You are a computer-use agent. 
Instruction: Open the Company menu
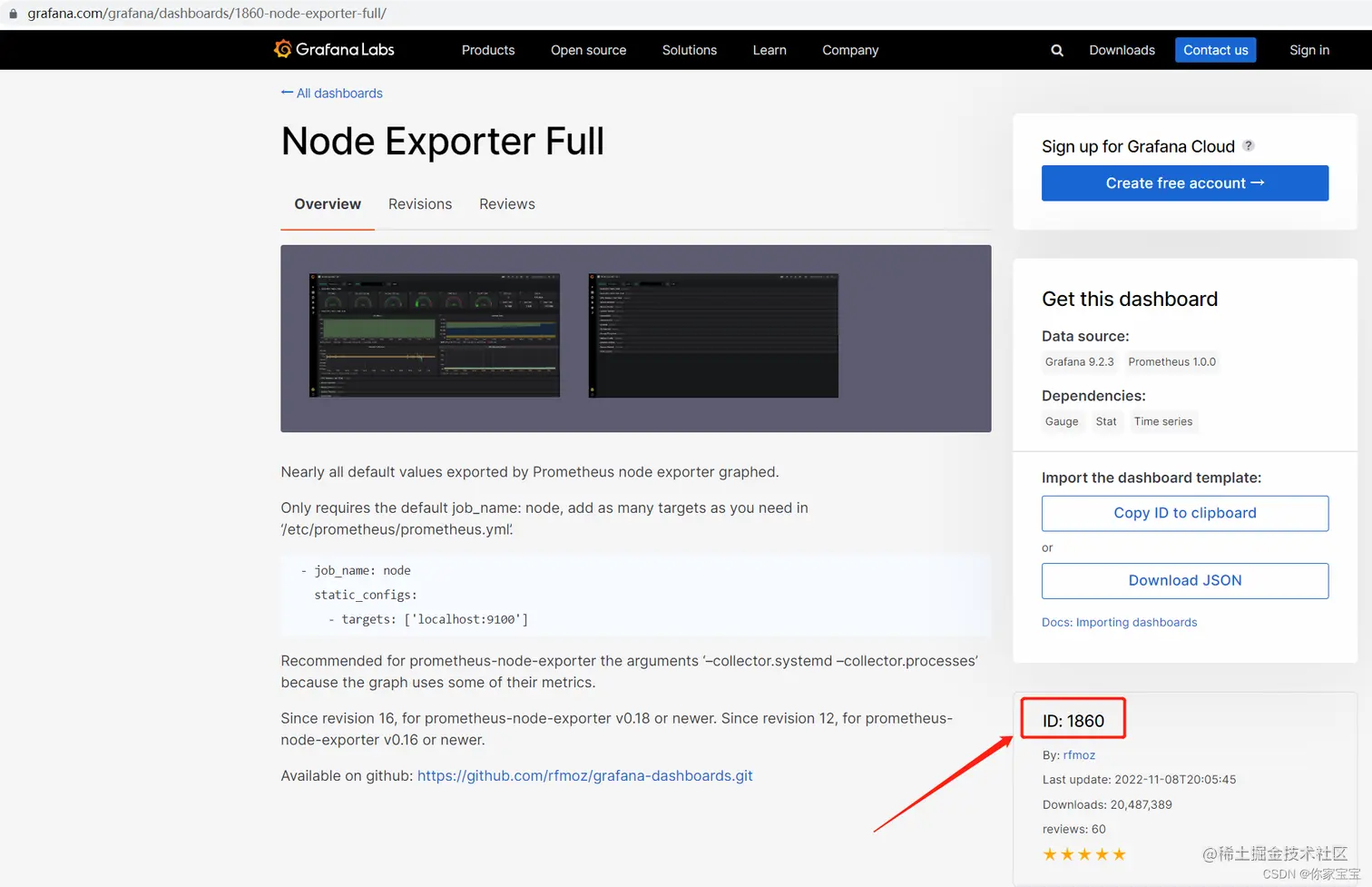[850, 50]
